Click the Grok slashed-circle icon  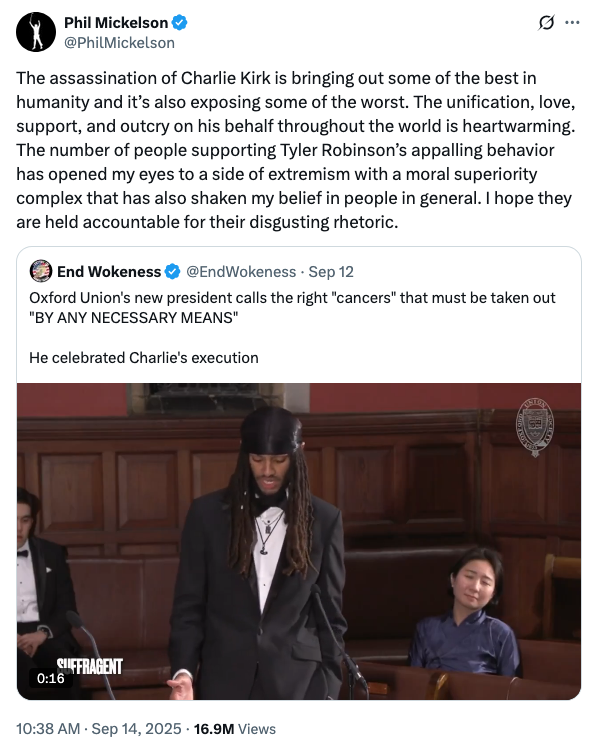(546, 22)
